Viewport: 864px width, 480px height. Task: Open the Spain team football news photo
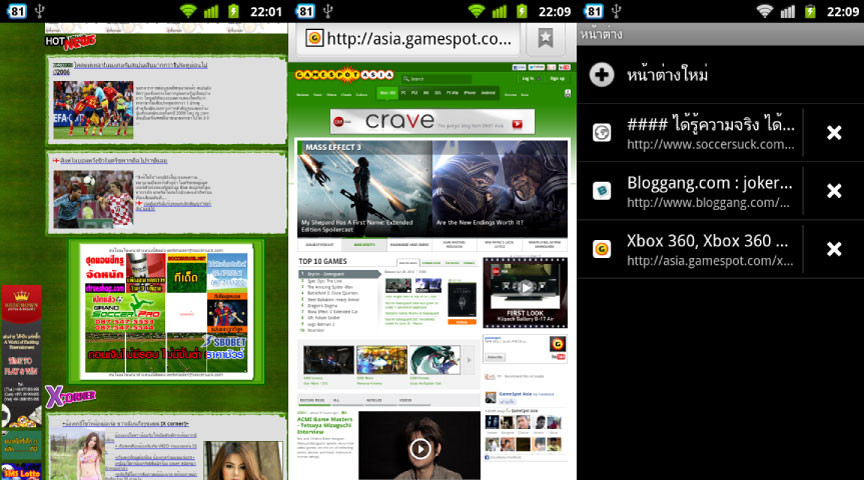pyautogui.click(x=93, y=110)
